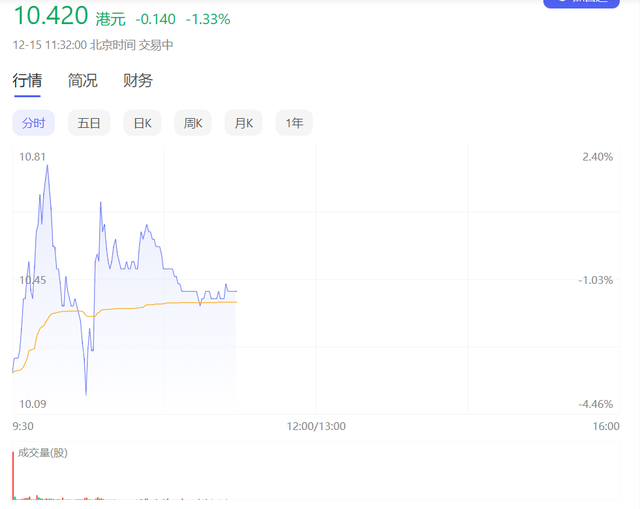Click the current price 10.420
640x509 pixels.
(x=51, y=16)
